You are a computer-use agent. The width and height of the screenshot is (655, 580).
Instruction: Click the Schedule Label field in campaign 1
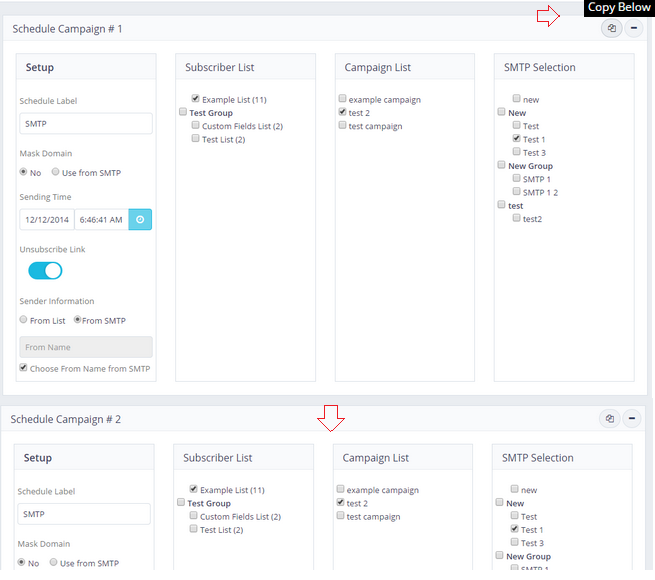[86, 123]
